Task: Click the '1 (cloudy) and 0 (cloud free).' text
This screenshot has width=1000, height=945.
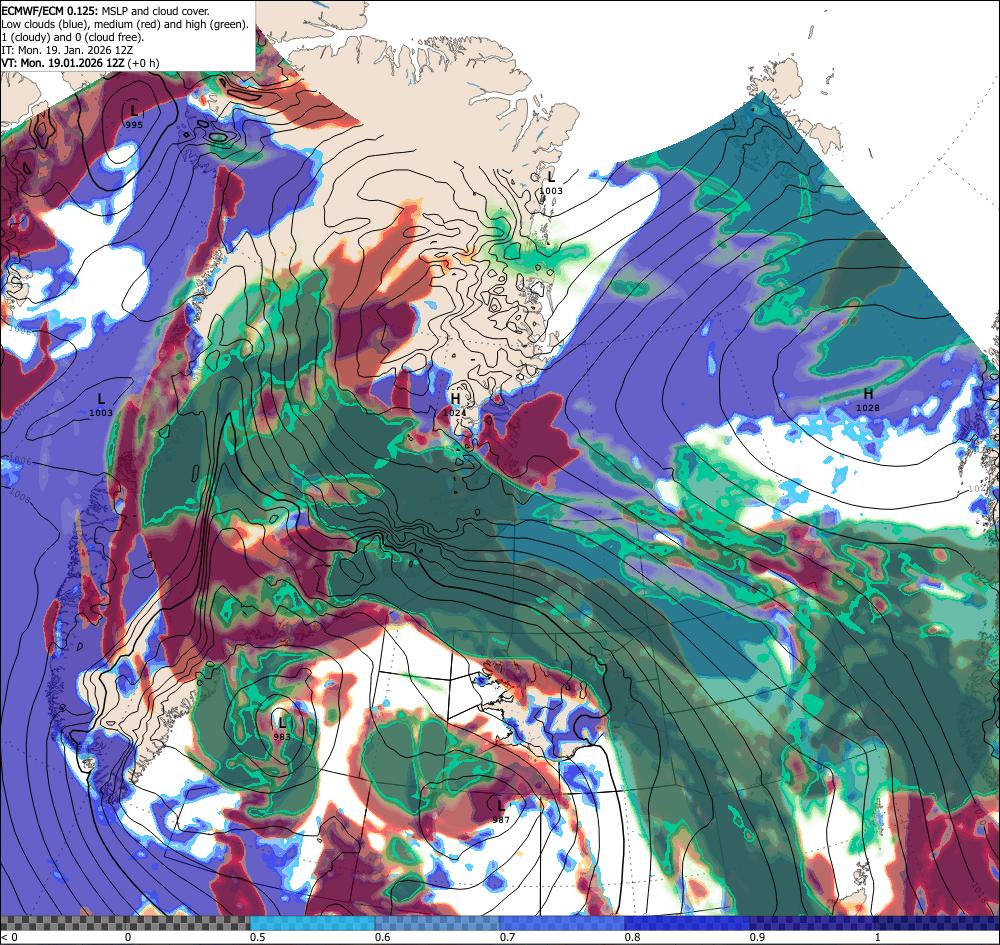Action: tap(73, 37)
